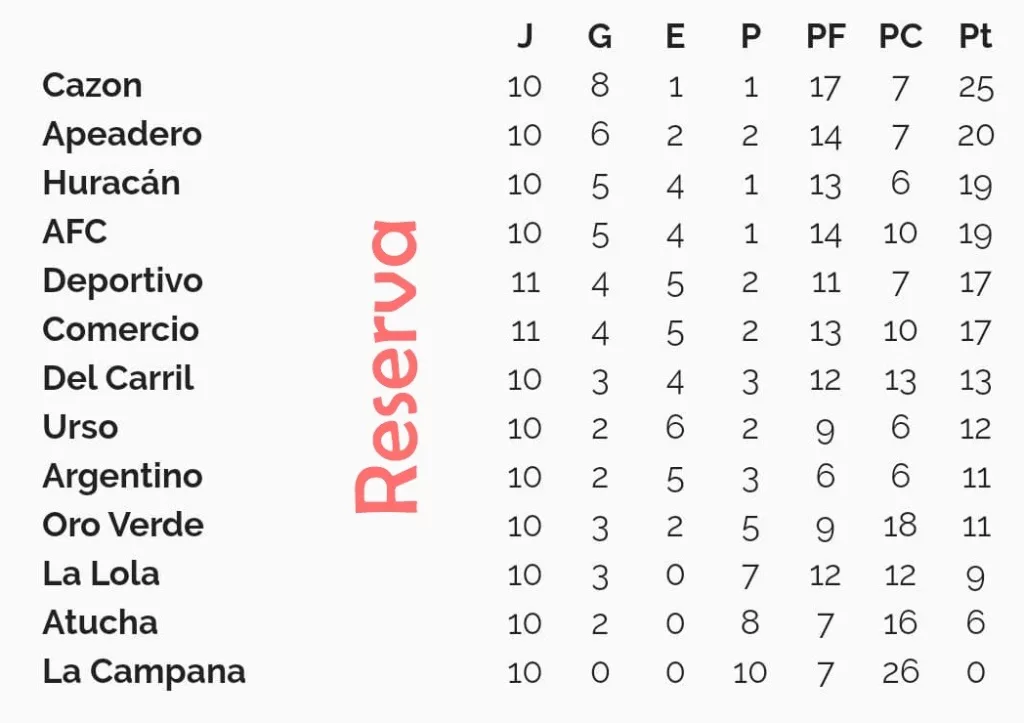1024x723 pixels.
Task: Click the red Reserva vertical label
Action: pos(387,366)
